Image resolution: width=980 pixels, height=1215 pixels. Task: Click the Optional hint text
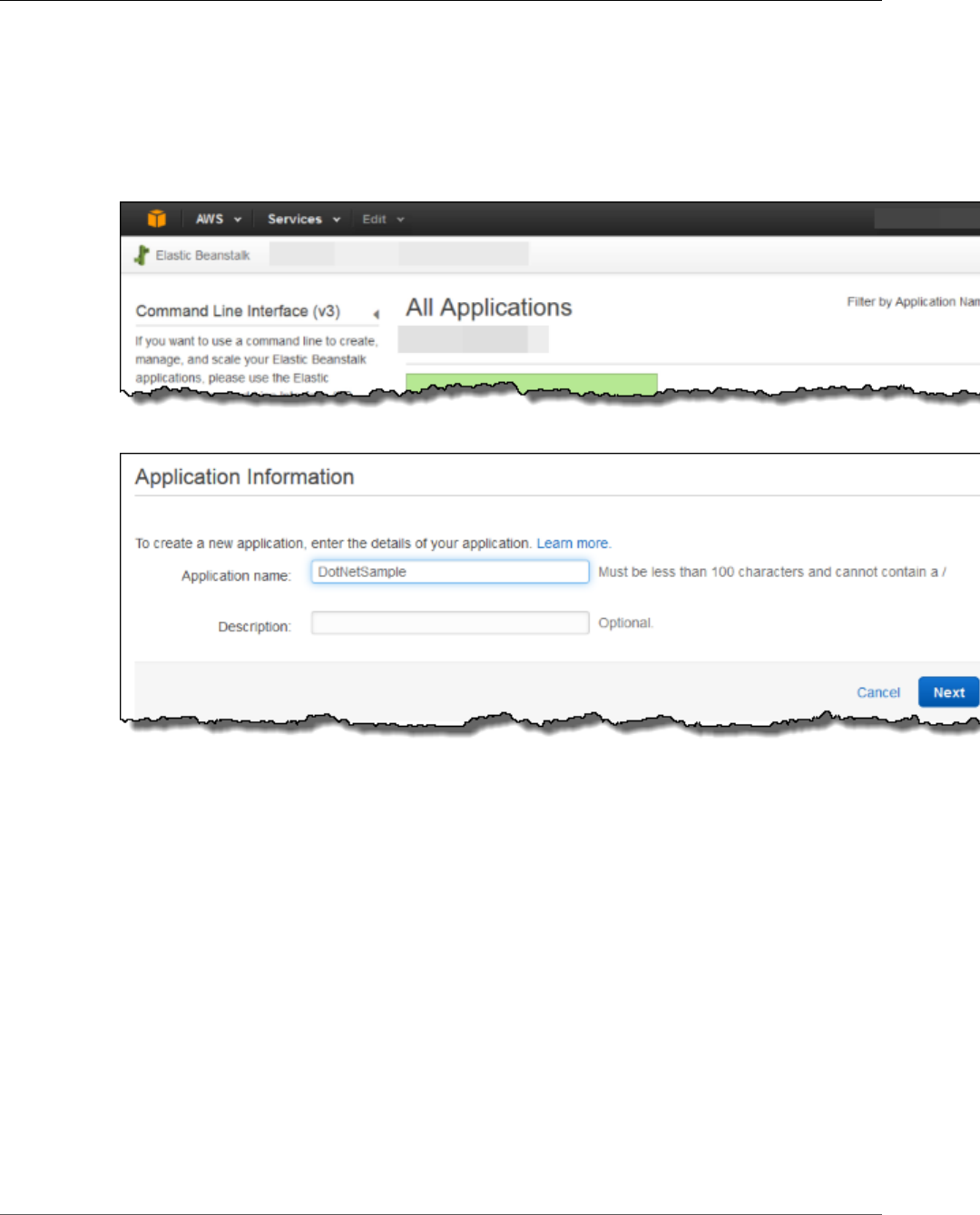tap(625, 622)
